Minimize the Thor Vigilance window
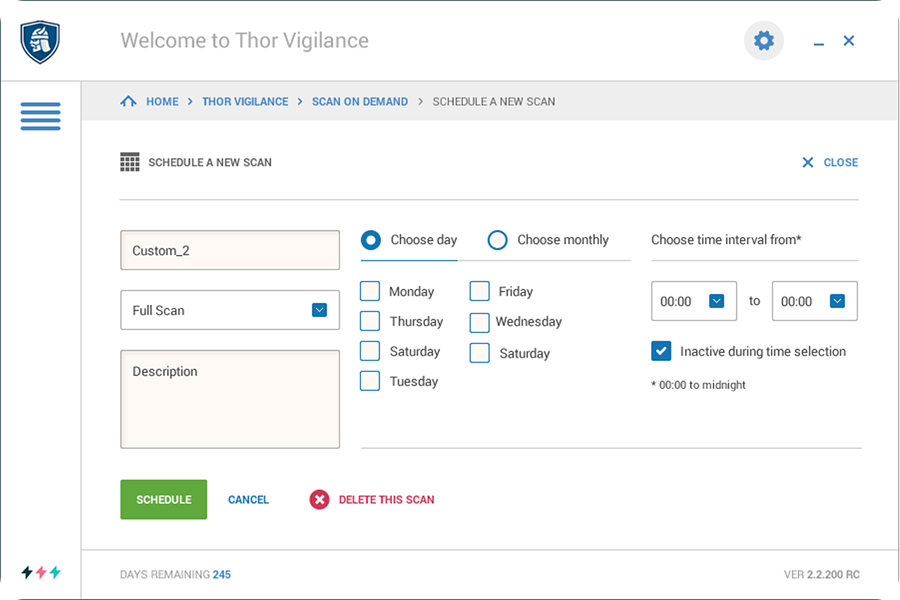 pos(818,42)
